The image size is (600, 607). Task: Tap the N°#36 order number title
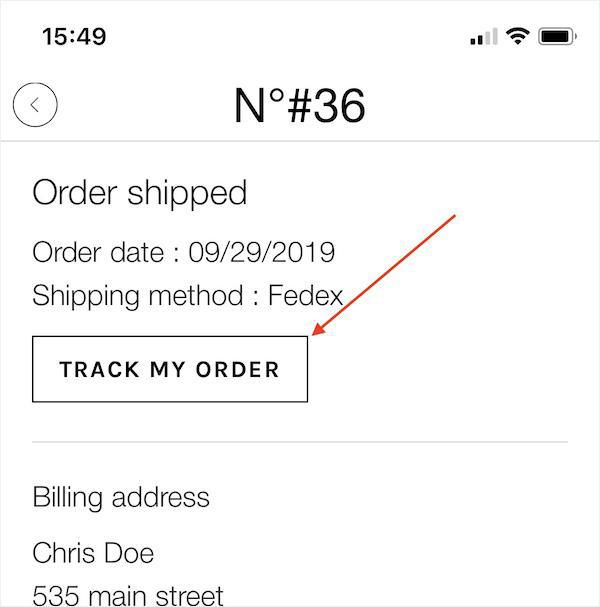click(299, 105)
